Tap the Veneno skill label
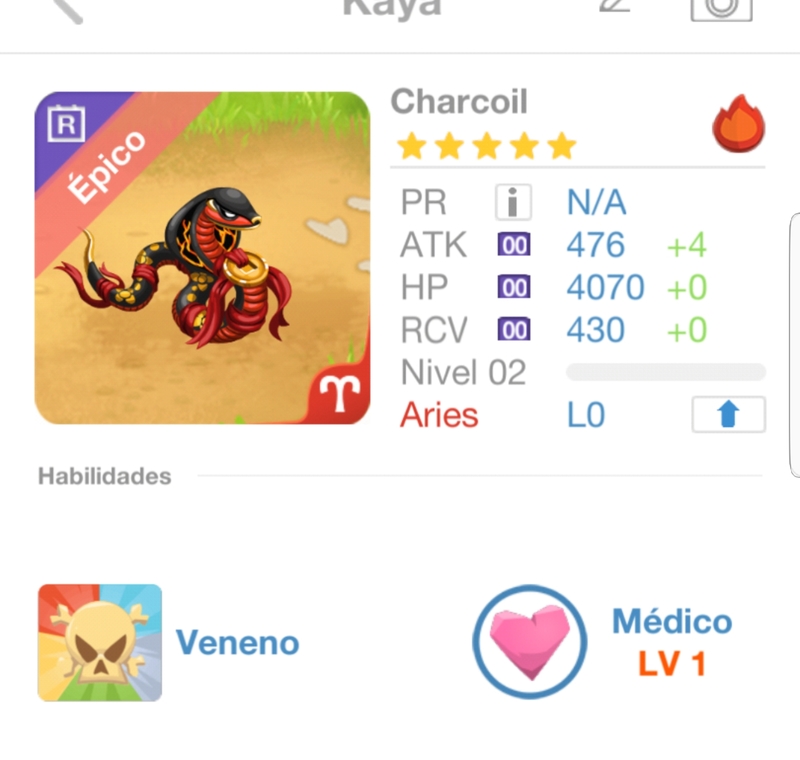Viewport: 800px width, 760px height. 237,643
